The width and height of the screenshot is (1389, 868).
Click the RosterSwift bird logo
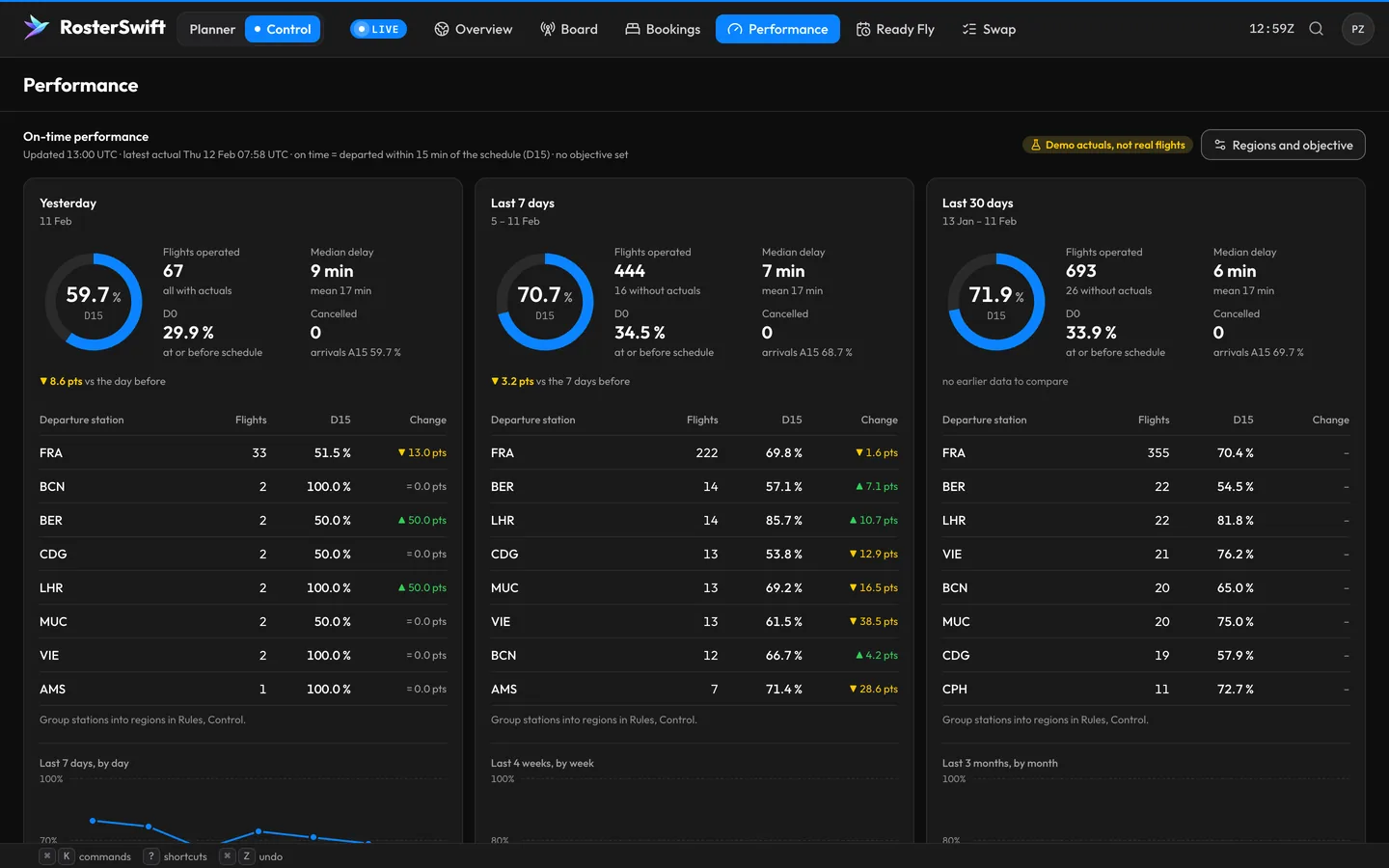(x=36, y=28)
